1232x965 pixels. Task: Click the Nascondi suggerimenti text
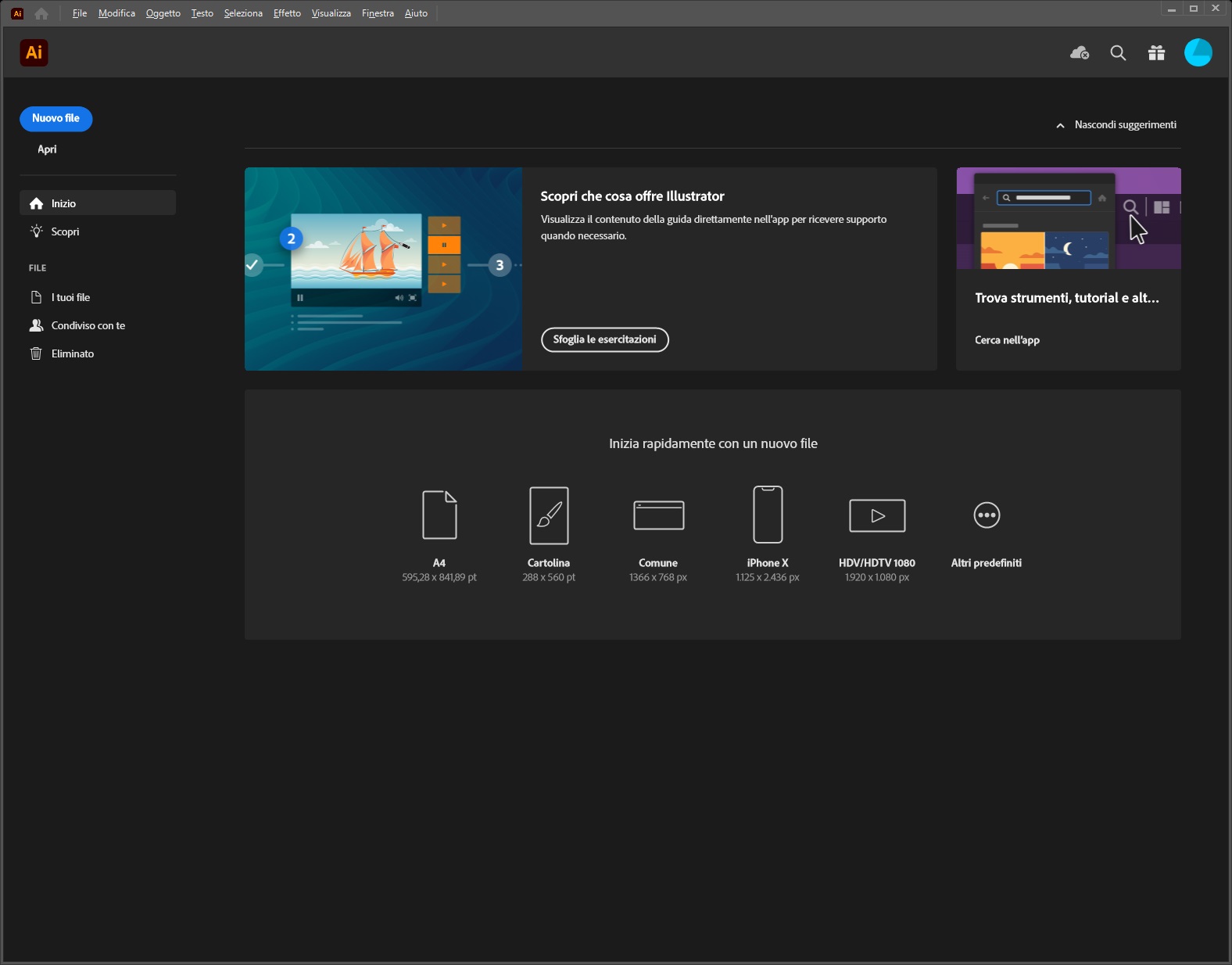point(1125,125)
